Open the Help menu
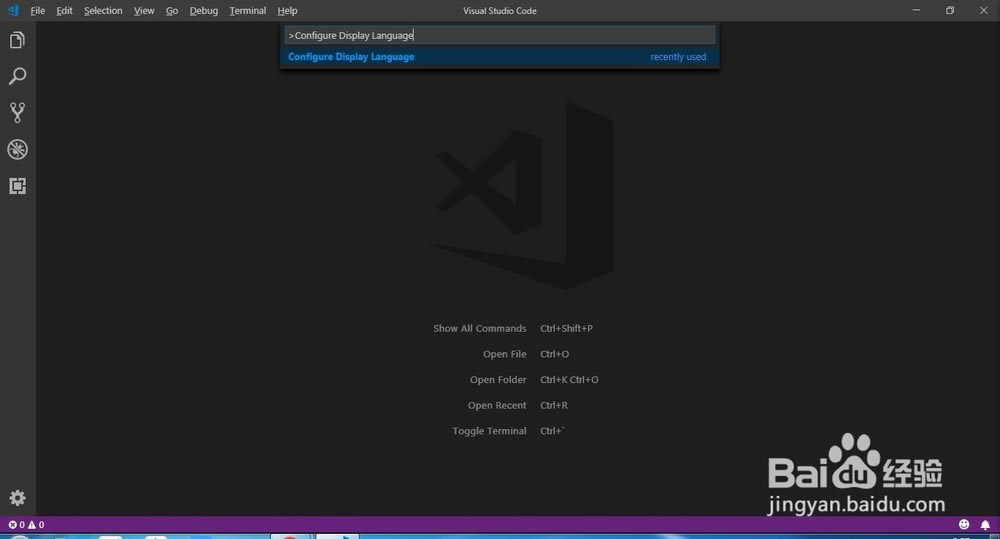The image size is (1000, 539). tap(287, 11)
